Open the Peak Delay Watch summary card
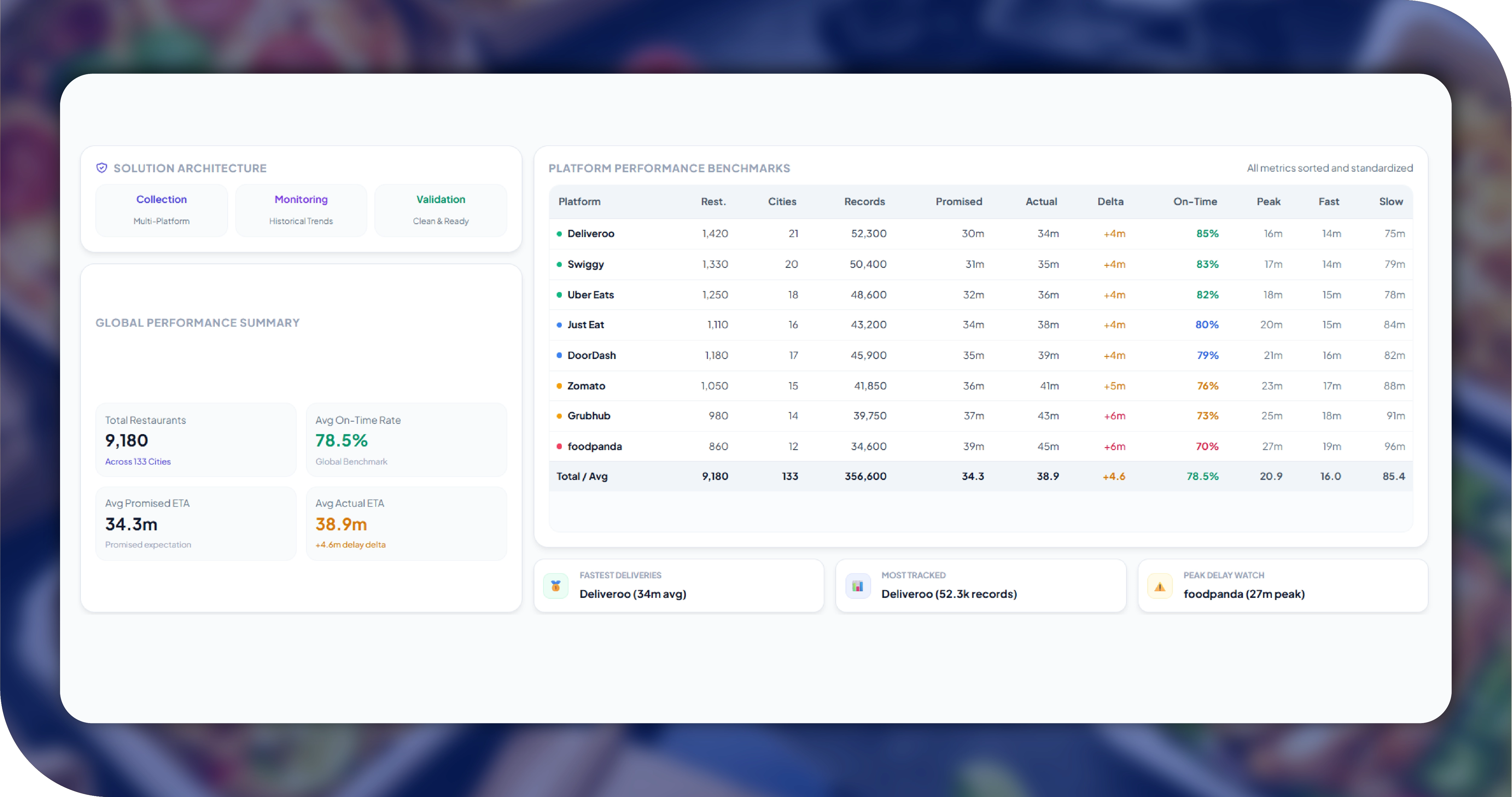 (x=1282, y=585)
